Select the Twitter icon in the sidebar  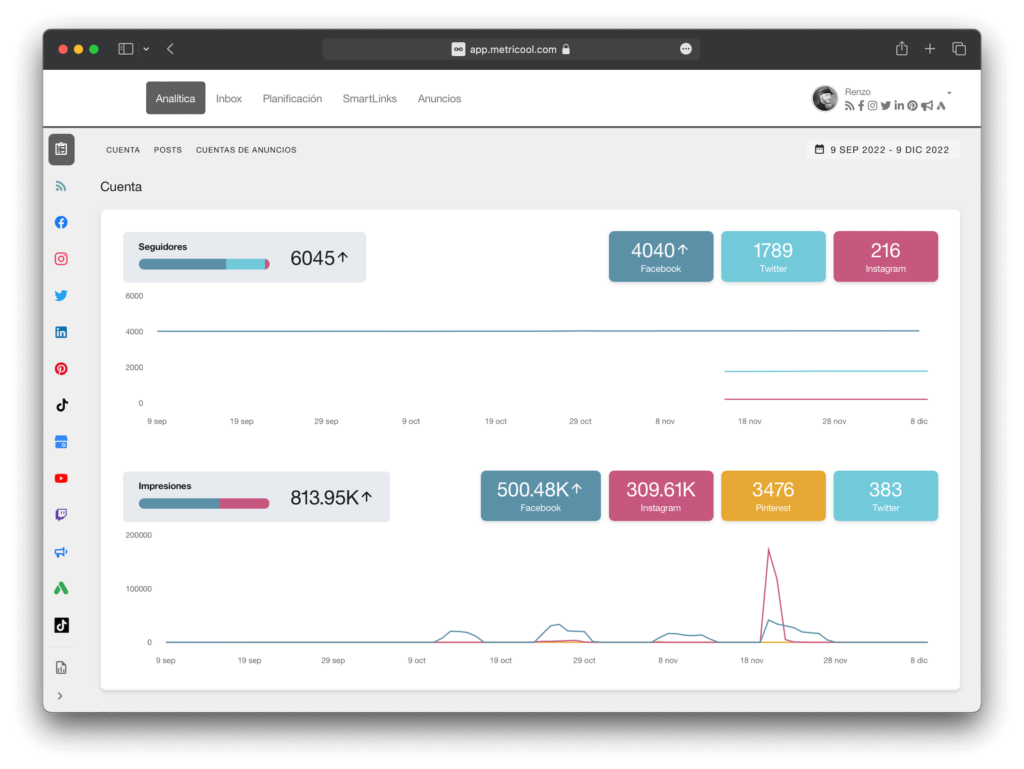tap(61, 296)
